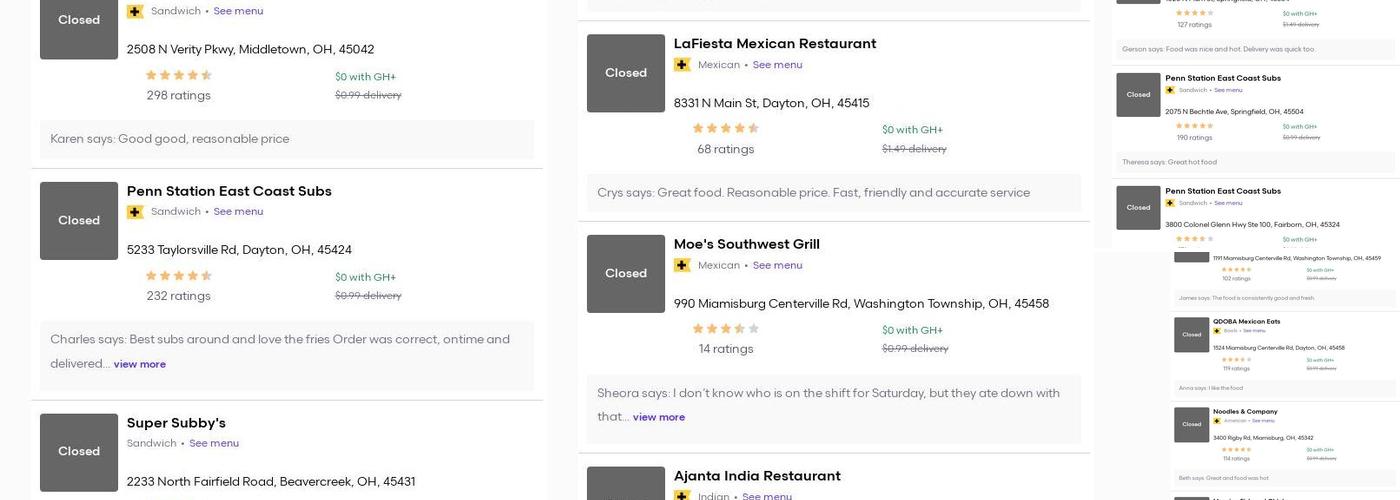Image resolution: width=1400 pixels, height=500 pixels.
Task: Click the stars above 232 ratings
Action: pyautogui.click(x=178, y=276)
